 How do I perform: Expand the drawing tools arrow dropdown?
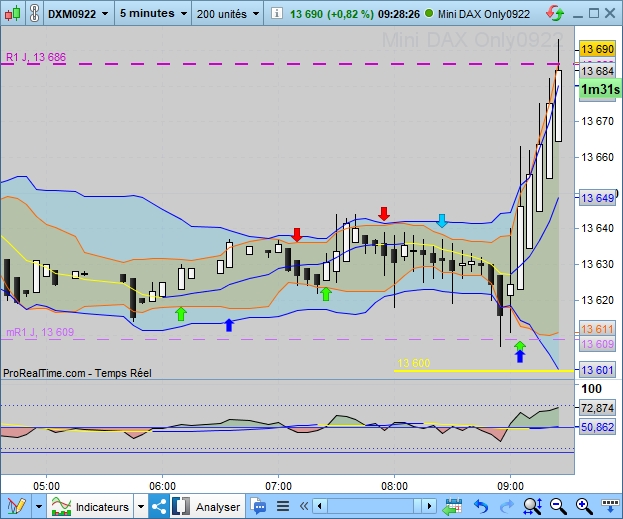(x=39, y=506)
